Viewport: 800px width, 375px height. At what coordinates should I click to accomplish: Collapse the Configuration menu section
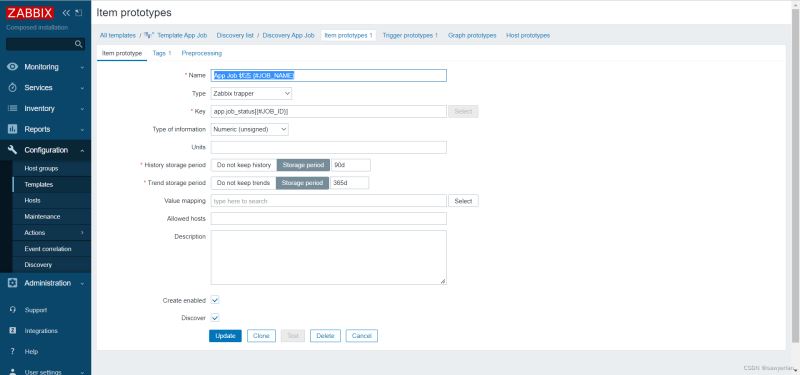pos(45,150)
